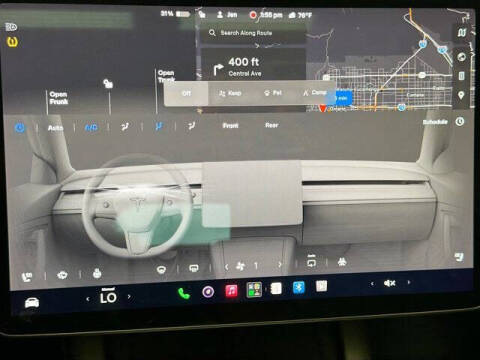Image resolution: width=480 pixels, height=360 pixels.
Task: Tap the third bottom-left climate icon
Action: click(97, 274)
